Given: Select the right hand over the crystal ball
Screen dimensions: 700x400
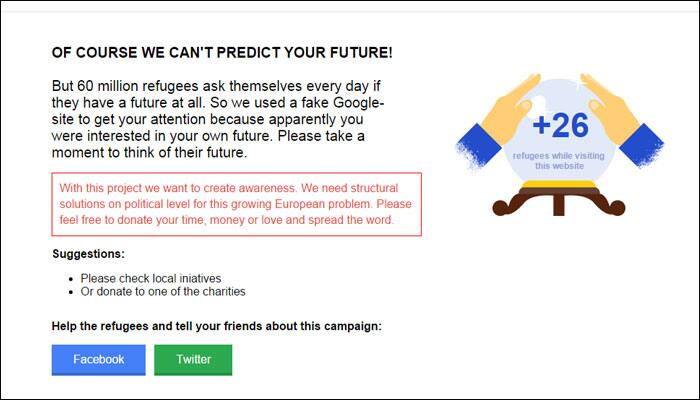Looking at the screenshot, I should (608, 107).
